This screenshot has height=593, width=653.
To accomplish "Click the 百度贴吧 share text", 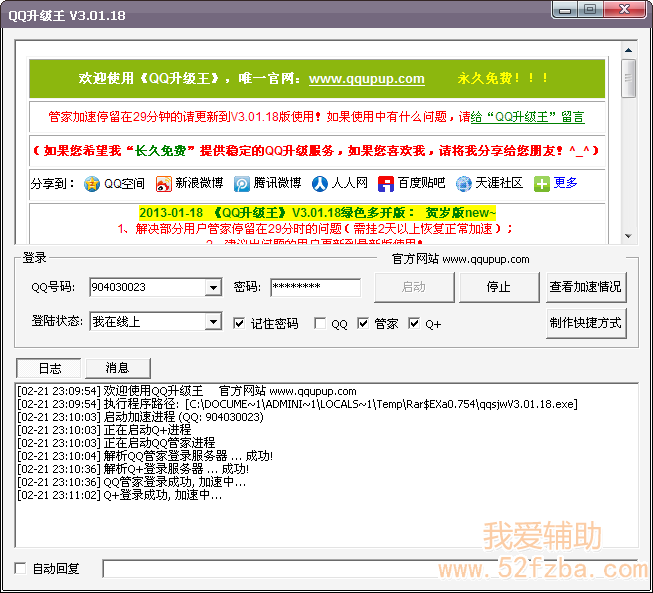I will coord(421,183).
